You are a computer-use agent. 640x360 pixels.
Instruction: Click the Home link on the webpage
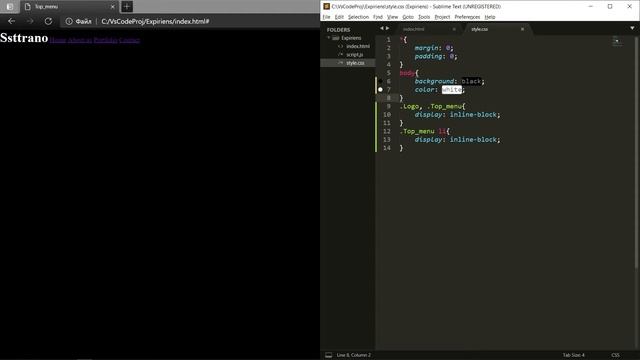pos(58,40)
